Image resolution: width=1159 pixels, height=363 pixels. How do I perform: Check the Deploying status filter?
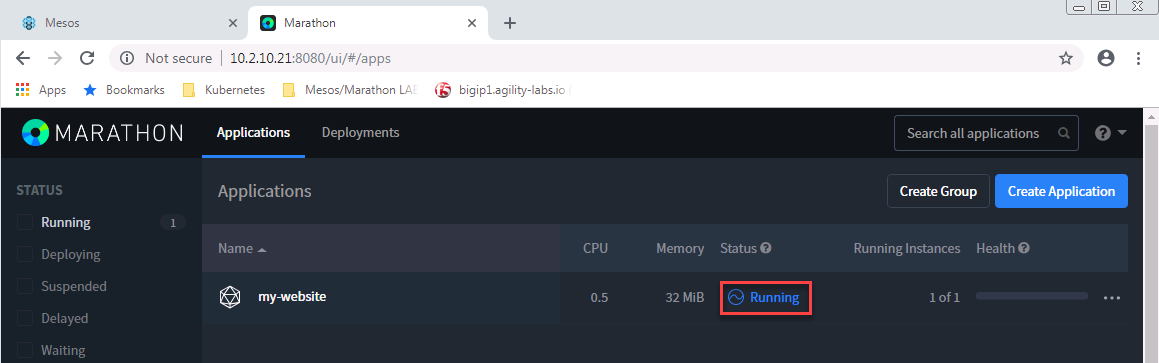25,254
